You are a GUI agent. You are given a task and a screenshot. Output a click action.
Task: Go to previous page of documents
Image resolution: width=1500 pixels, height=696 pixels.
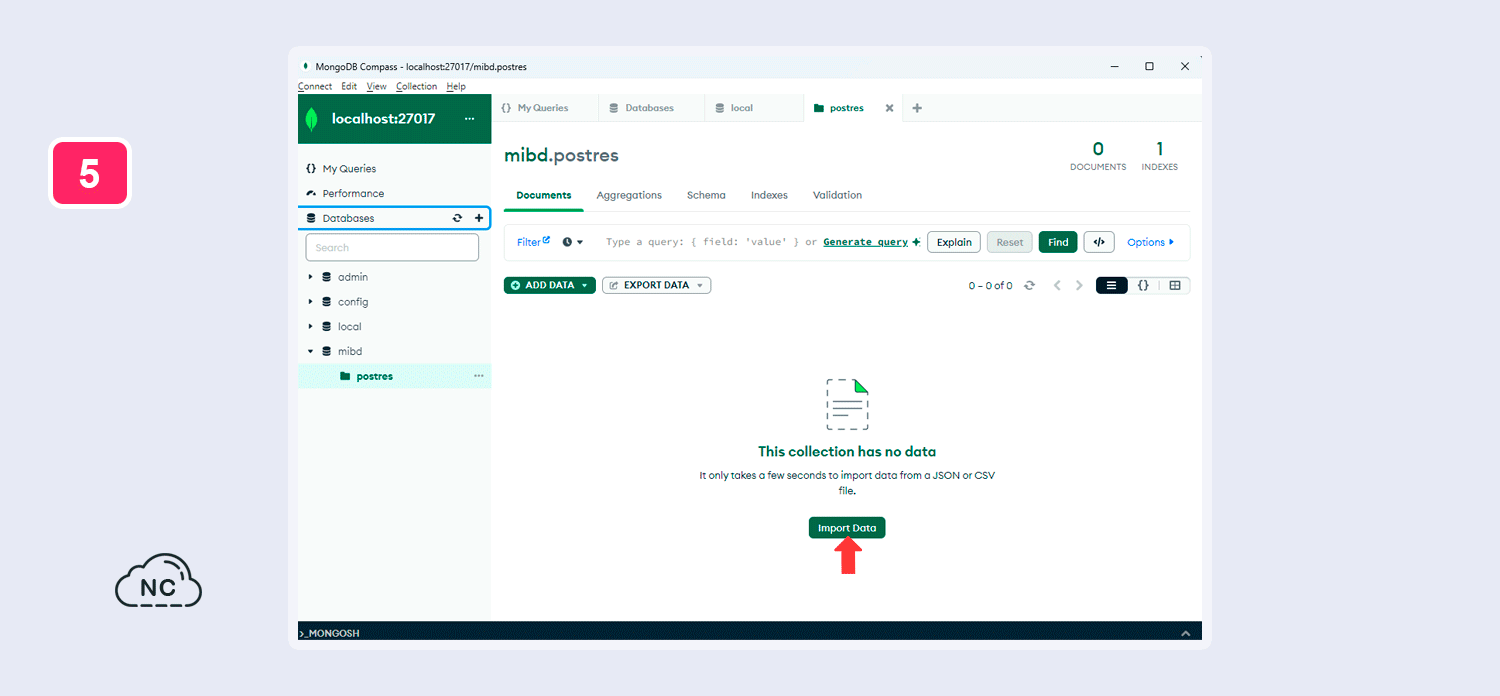(x=1057, y=285)
